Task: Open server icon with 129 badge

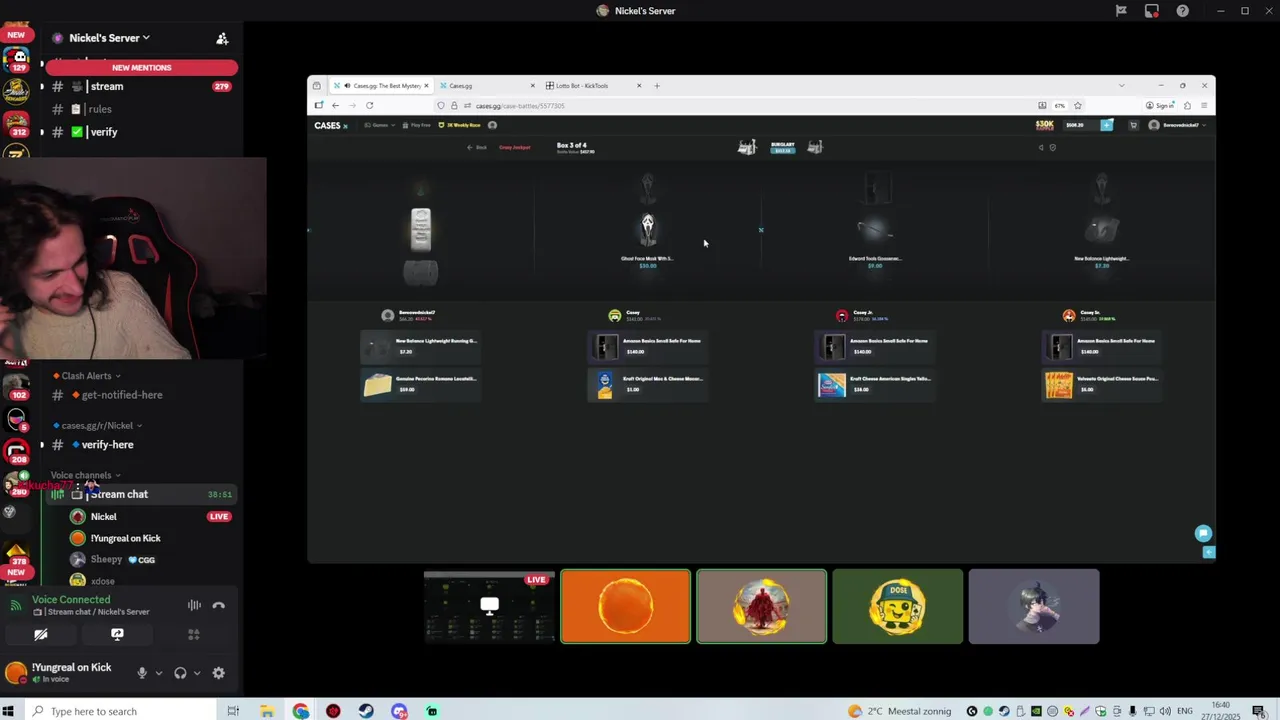Action: (16, 58)
